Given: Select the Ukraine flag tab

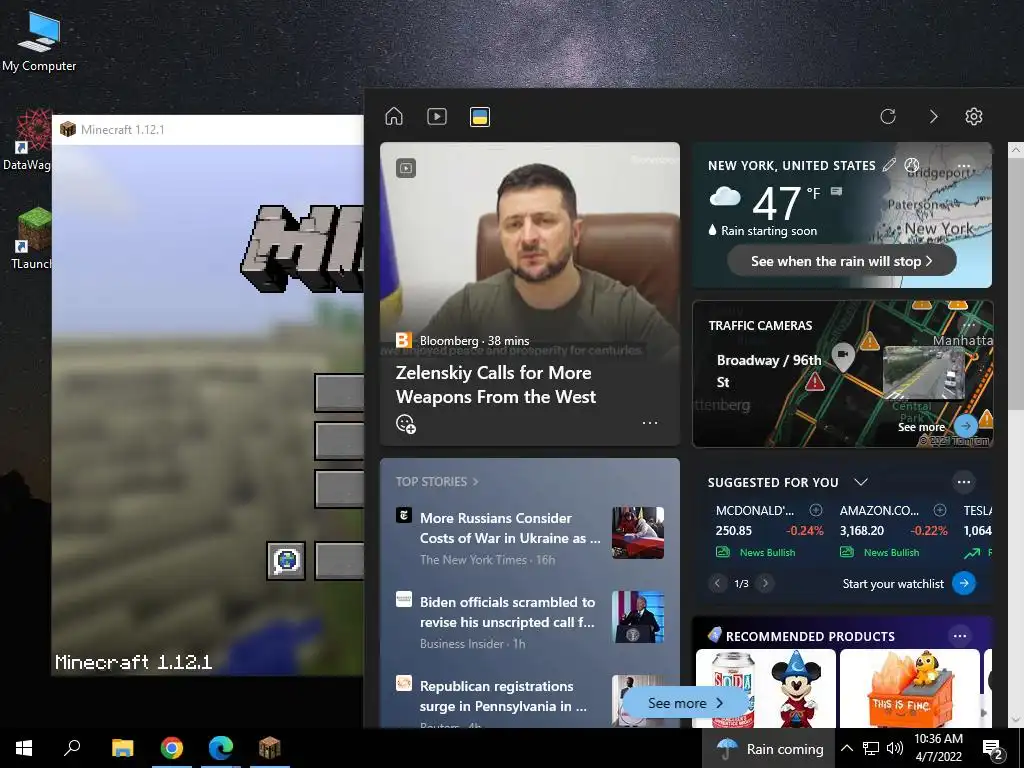Looking at the screenshot, I should pyautogui.click(x=480, y=117).
